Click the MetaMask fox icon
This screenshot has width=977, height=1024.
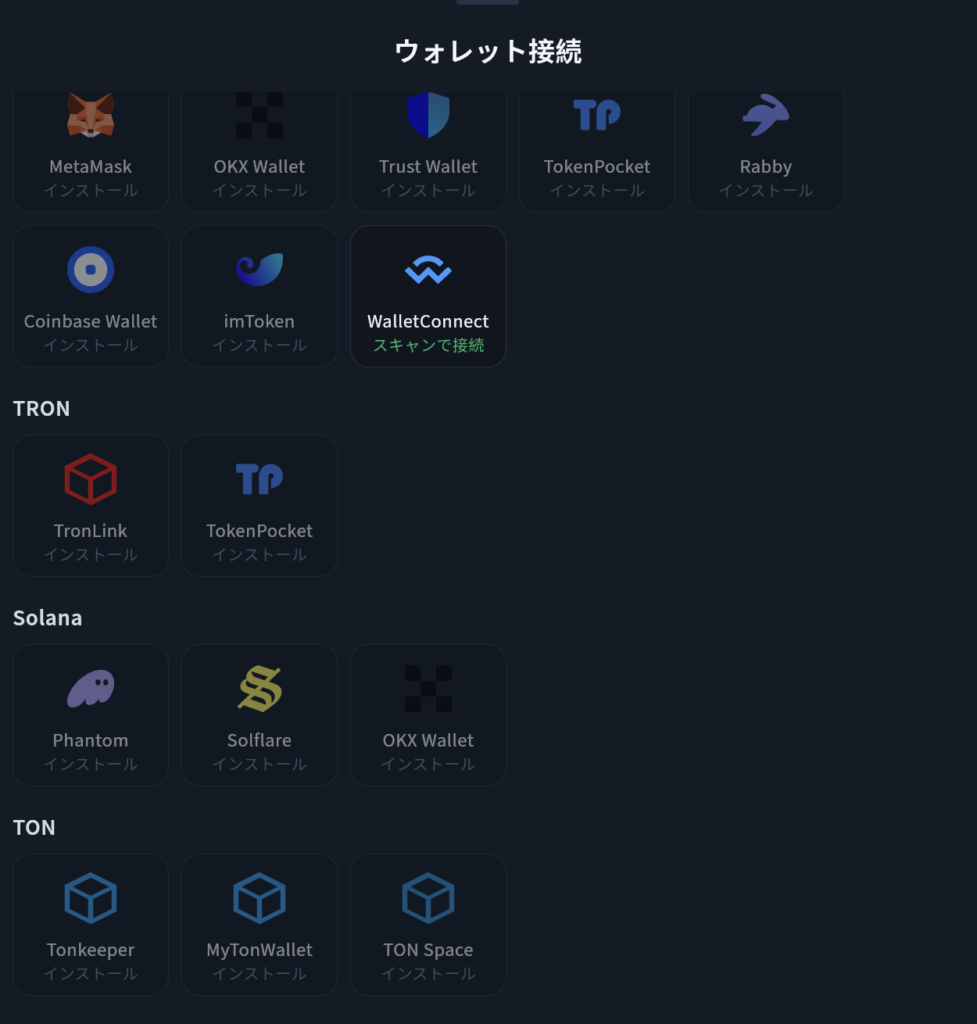91,115
